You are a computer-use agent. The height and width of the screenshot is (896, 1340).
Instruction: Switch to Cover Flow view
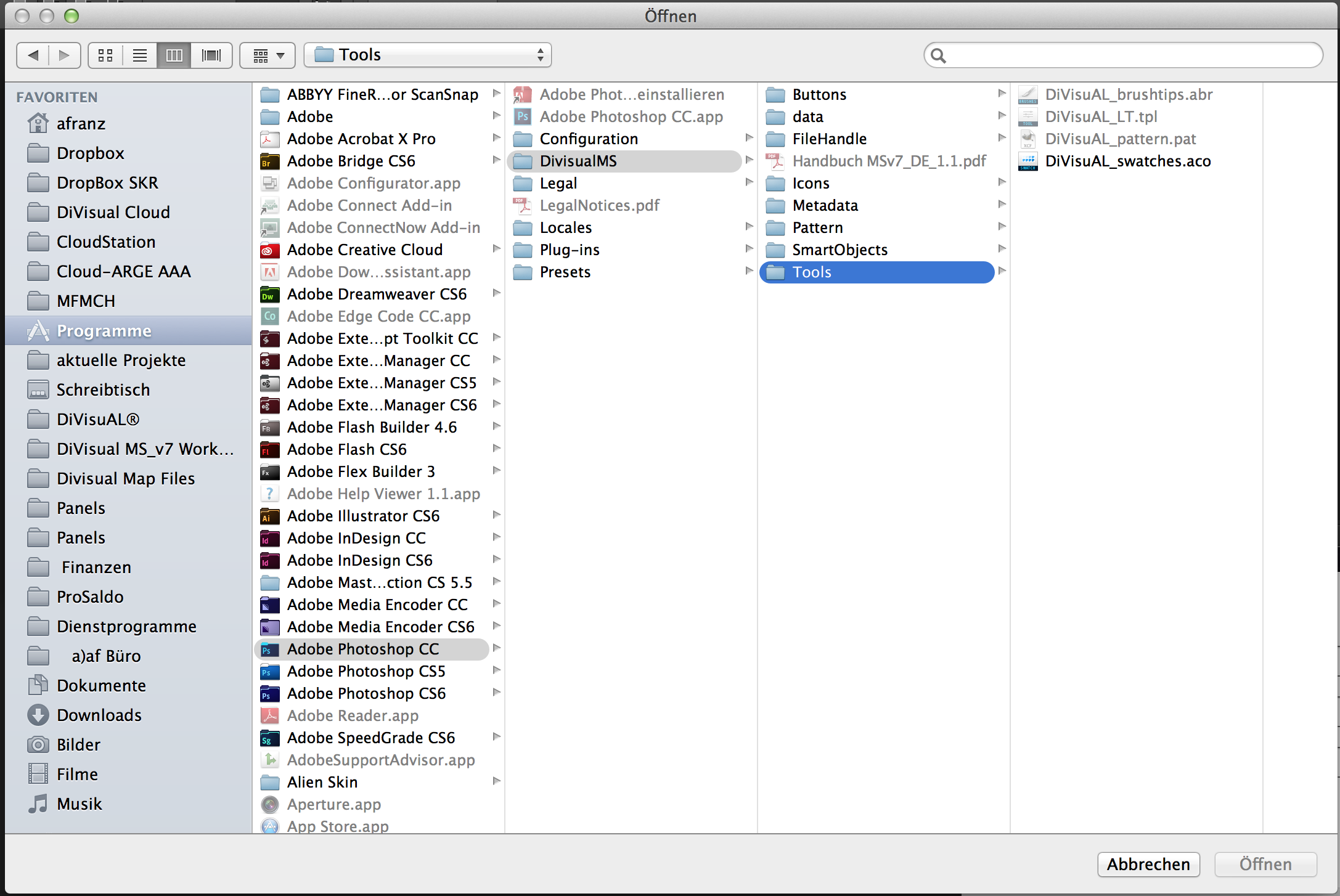coord(211,55)
